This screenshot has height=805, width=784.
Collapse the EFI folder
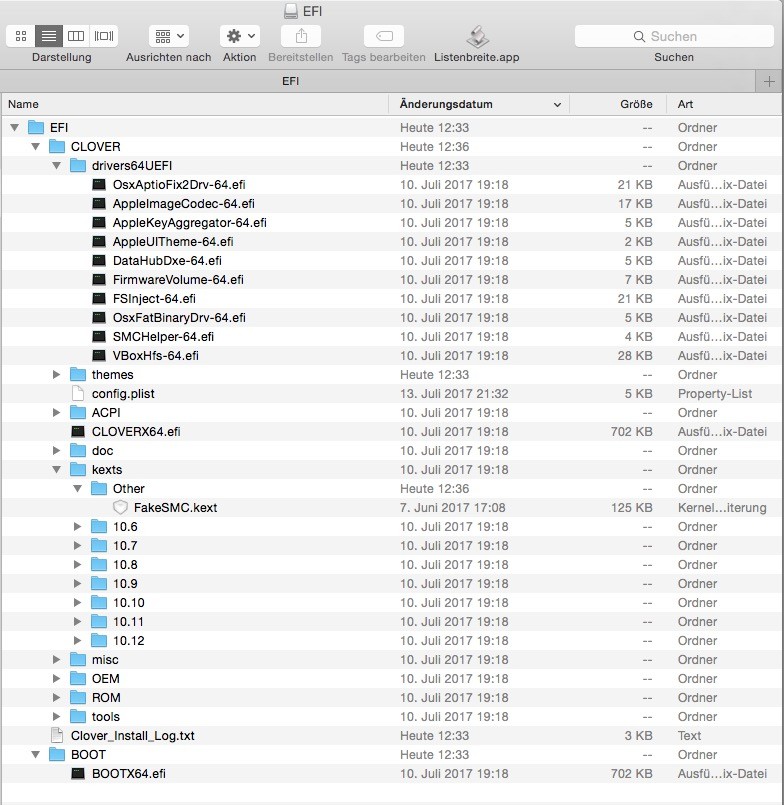click(x=14, y=127)
